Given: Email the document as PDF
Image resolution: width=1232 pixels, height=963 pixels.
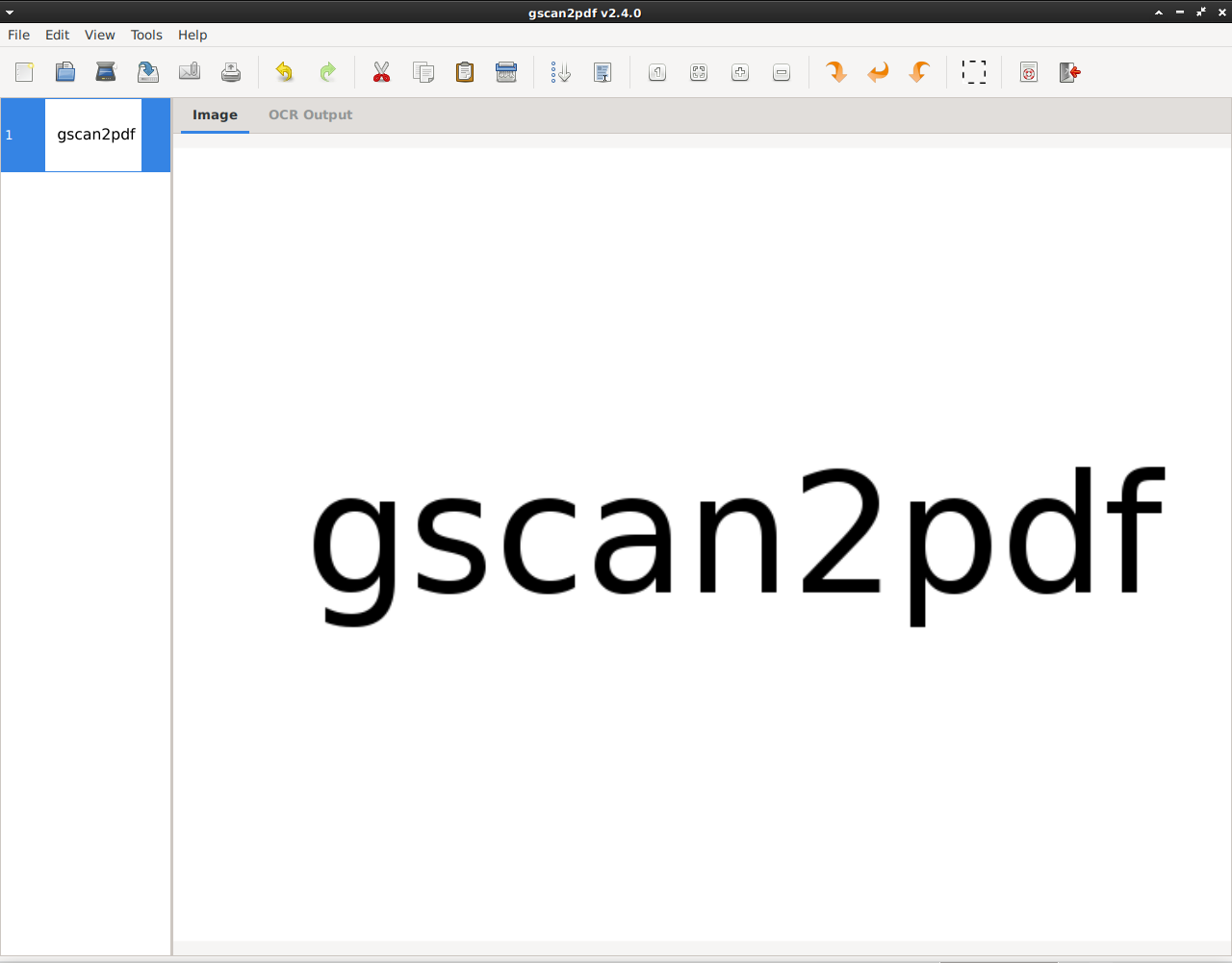Looking at the screenshot, I should [x=190, y=72].
